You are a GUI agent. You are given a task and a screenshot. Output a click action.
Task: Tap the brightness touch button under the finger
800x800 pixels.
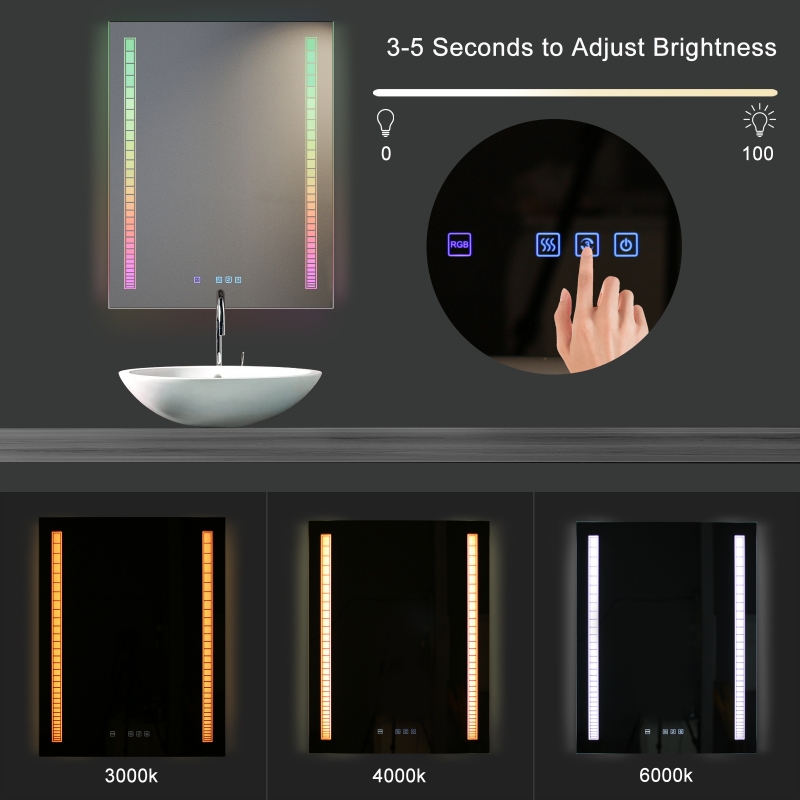[x=587, y=244]
